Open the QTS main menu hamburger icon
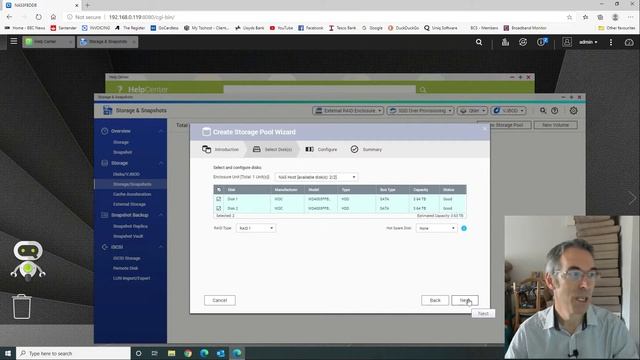 [13, 41]
